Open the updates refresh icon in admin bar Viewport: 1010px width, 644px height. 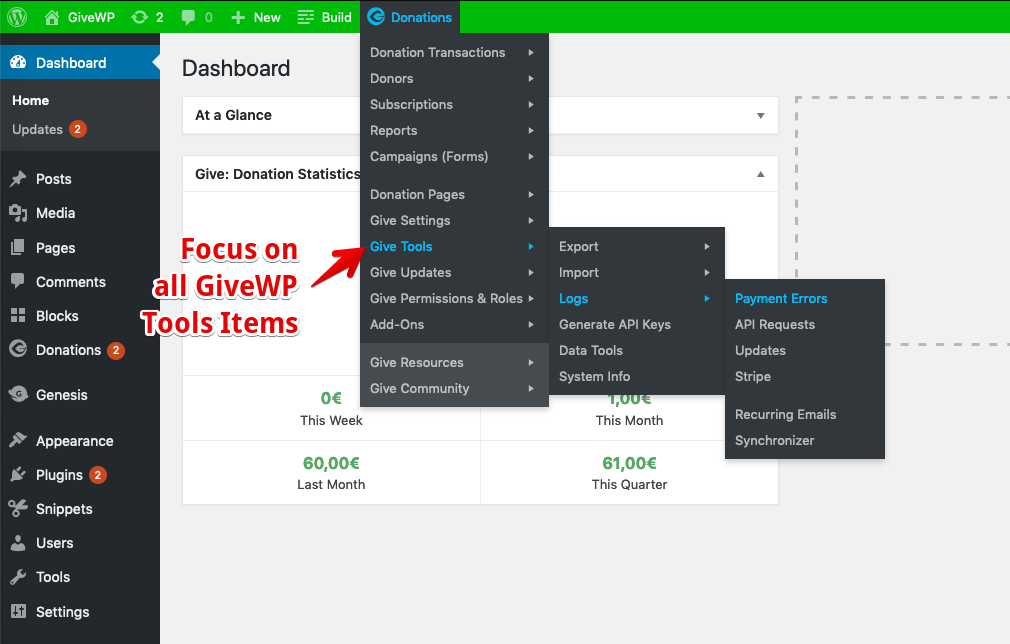pos(139,17)
